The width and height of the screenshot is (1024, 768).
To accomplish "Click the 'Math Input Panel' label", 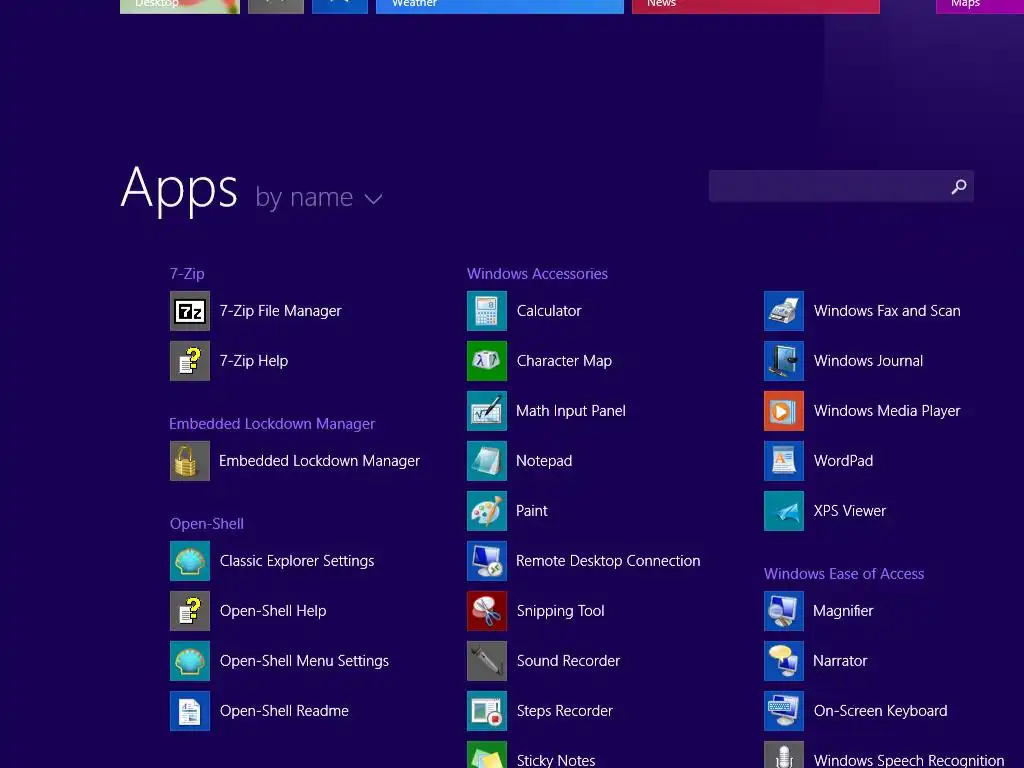I will [571, 411].
